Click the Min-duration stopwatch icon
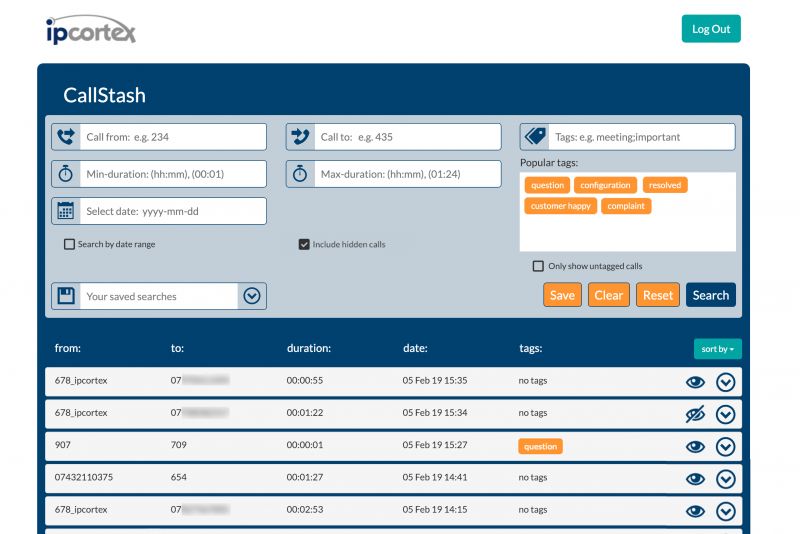The height and width of the screenshot is (534, 800). click(66, 174)
